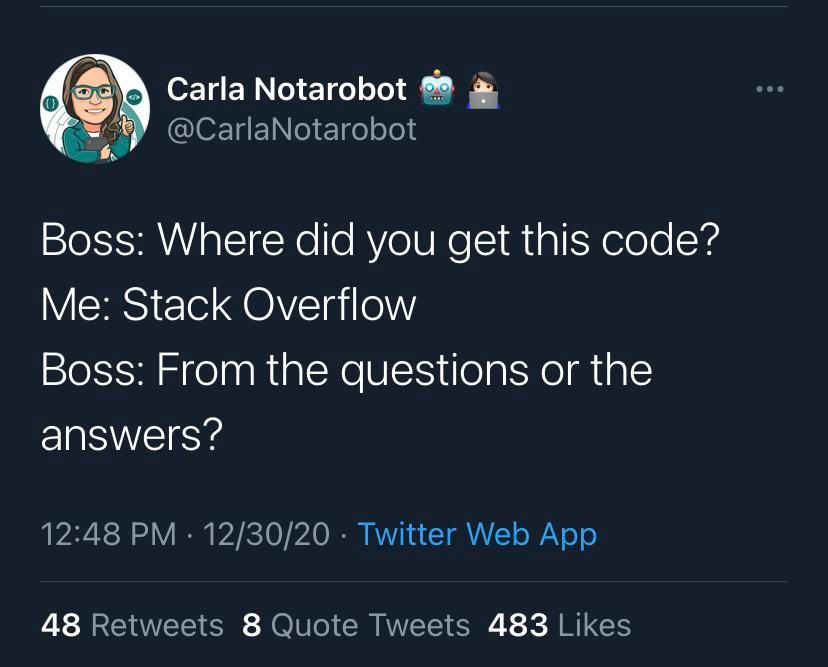Open the Carla Notarobot display name
Image resolution: width=828 pixels, height=667 pixels.
click(286, 90)
